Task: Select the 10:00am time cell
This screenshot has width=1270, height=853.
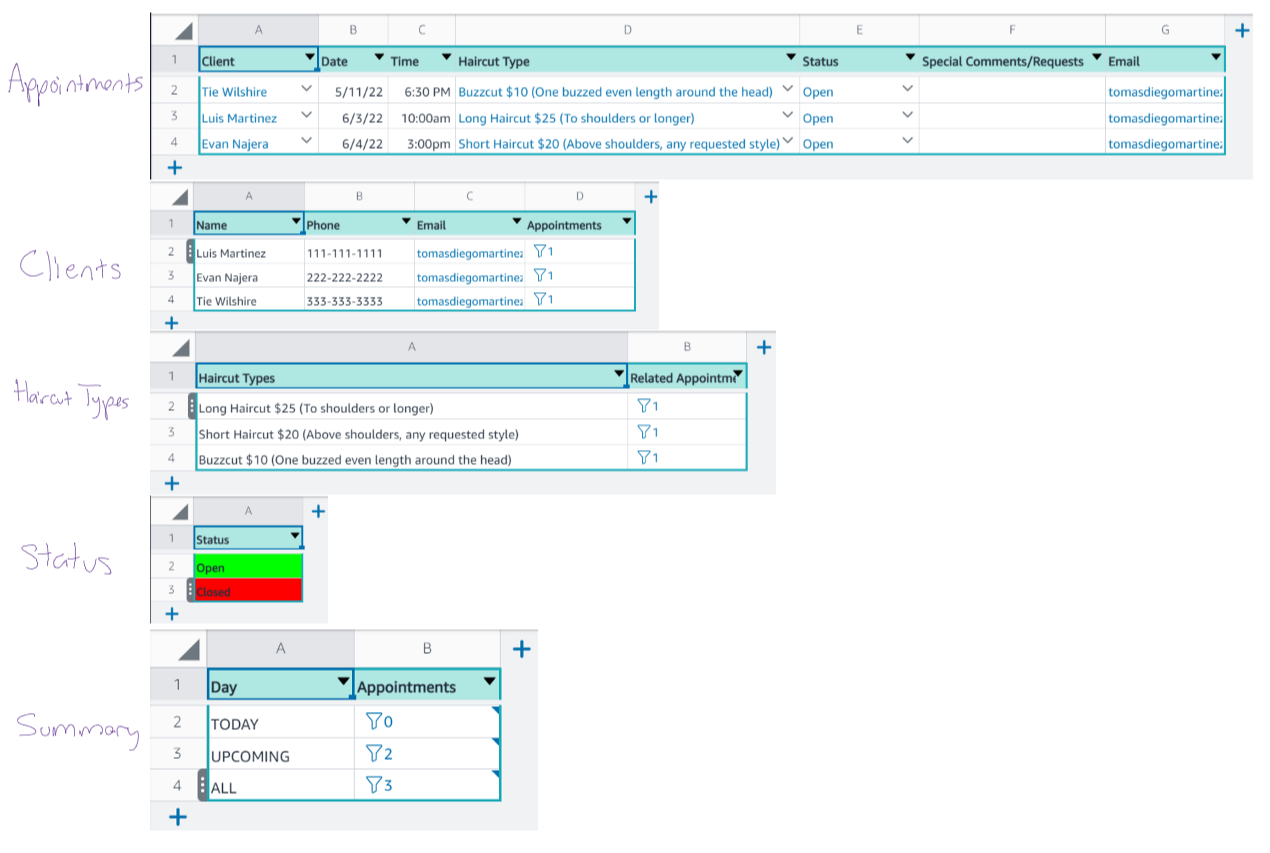Action: [x=421, y=117]
